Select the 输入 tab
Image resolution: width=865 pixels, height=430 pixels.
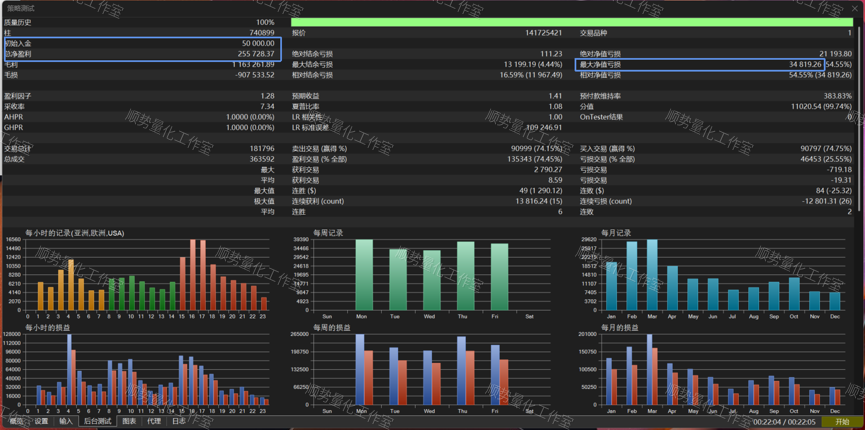(x=66, y=421)
